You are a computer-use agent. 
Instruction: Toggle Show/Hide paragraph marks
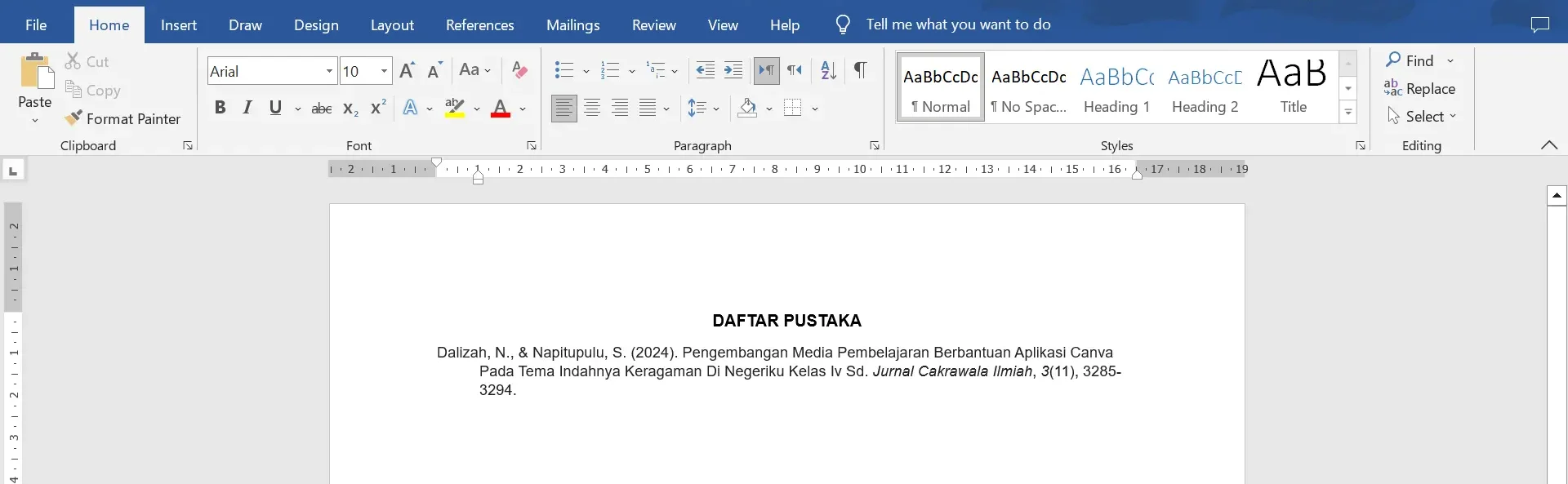click(860, 70)
